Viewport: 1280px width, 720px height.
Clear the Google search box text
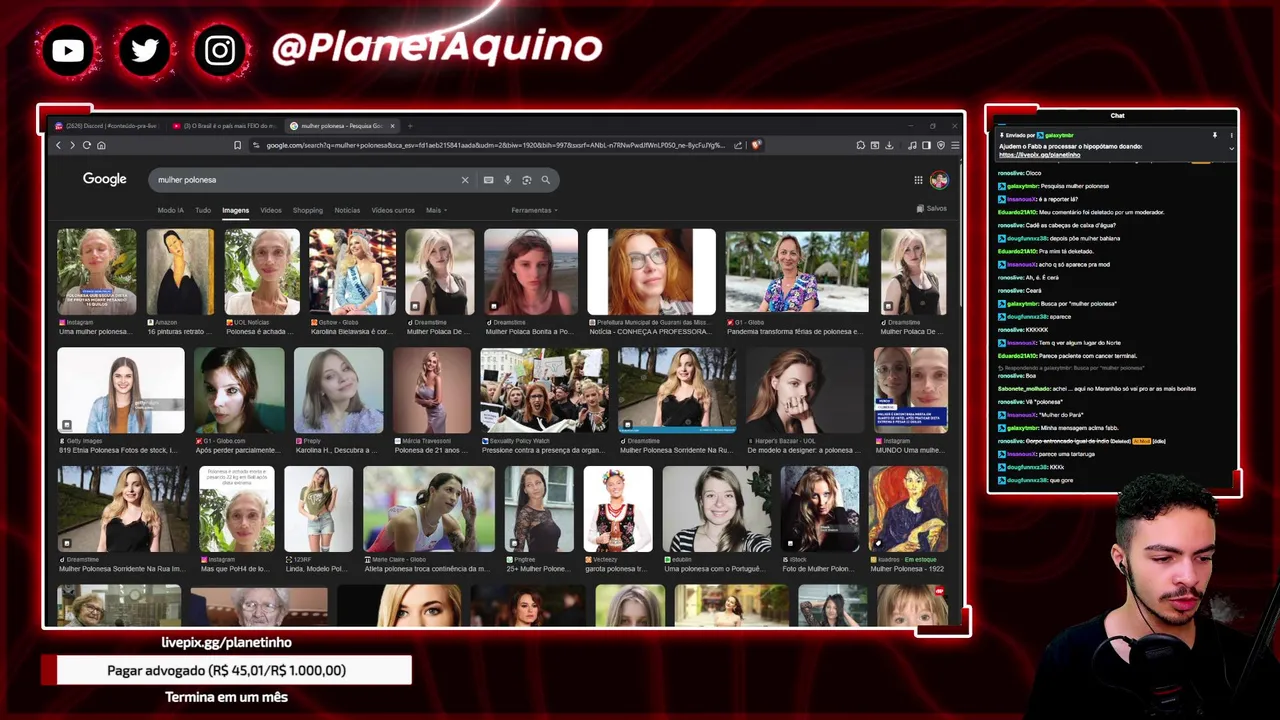tap(464, 180)
